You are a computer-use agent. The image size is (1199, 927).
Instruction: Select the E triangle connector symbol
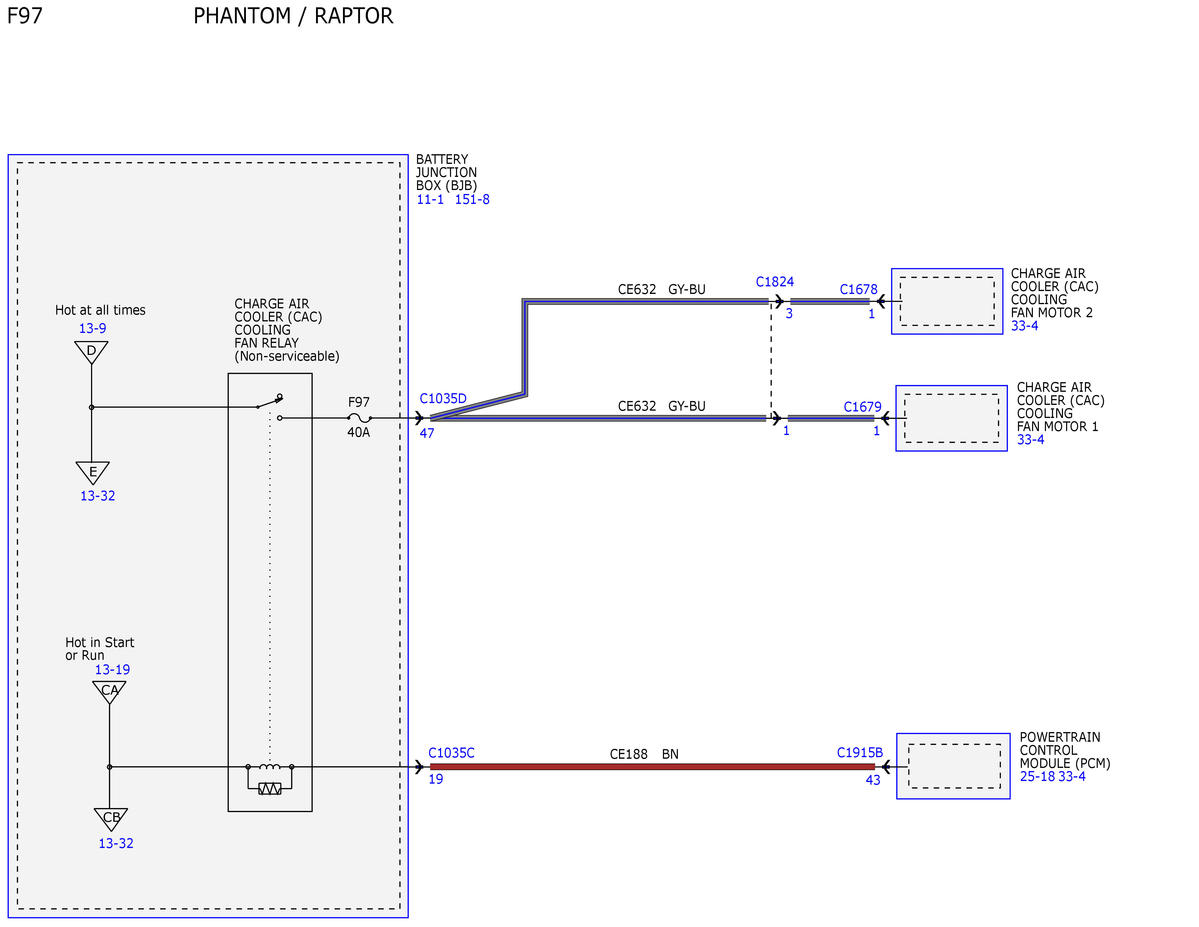93,472
